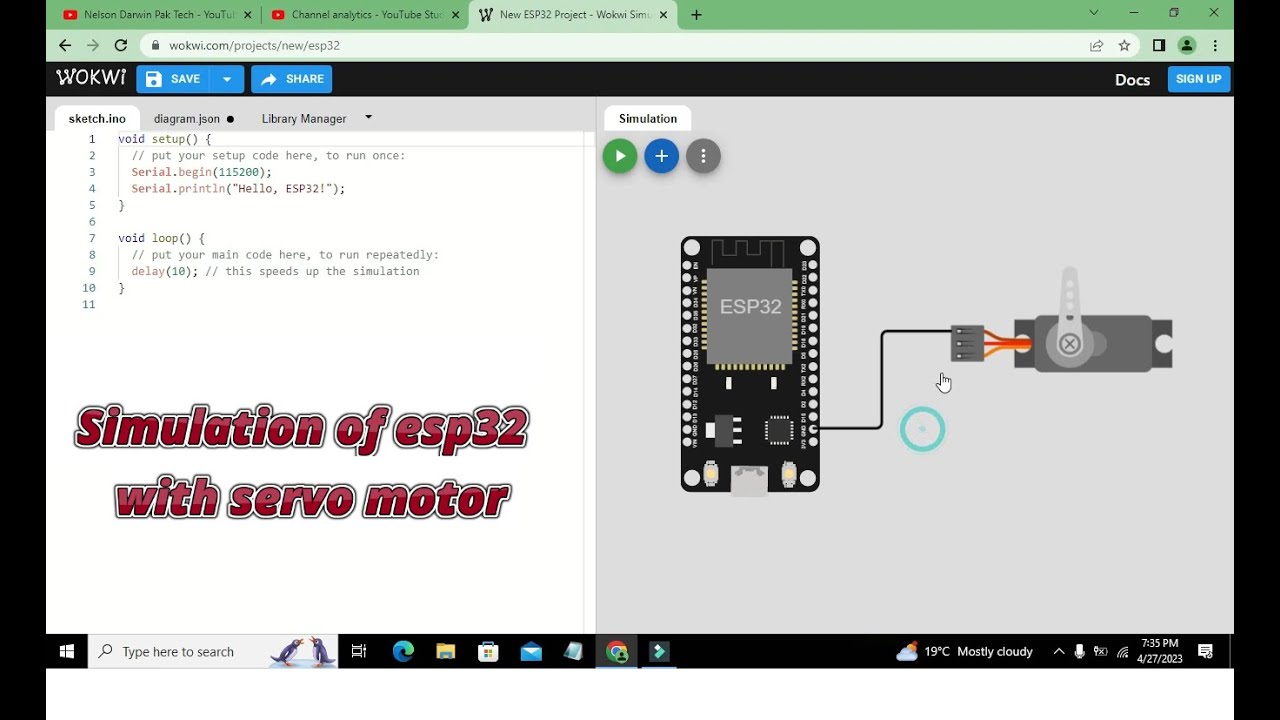This screenshot has width=1280, height=720.
Task: Click the line 4 Serial.println text
Action: 238,188
